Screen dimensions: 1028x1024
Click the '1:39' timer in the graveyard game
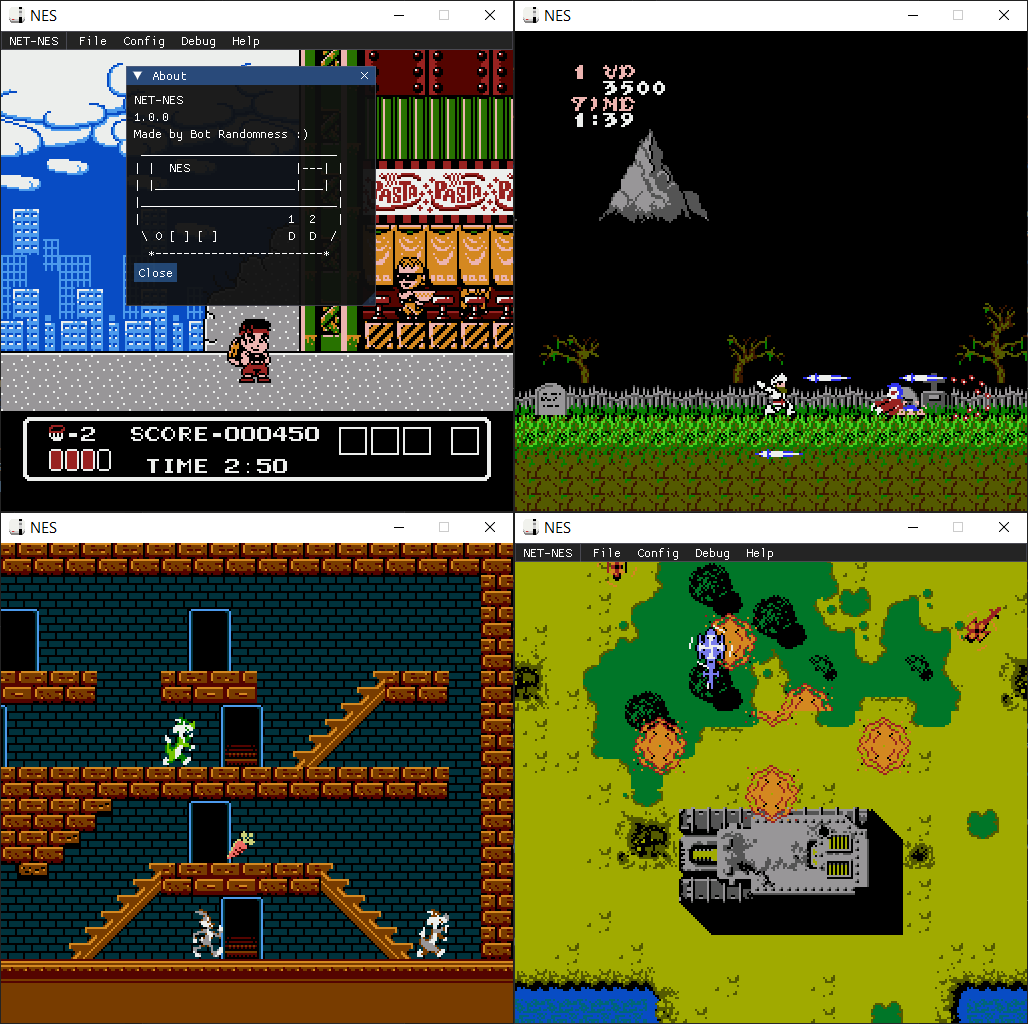[x=604, y=120]
